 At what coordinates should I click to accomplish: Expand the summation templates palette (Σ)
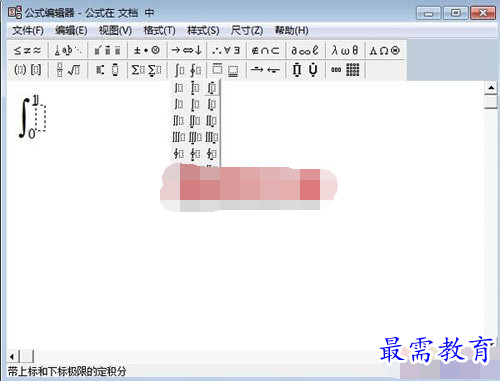(x=147, y=70)
